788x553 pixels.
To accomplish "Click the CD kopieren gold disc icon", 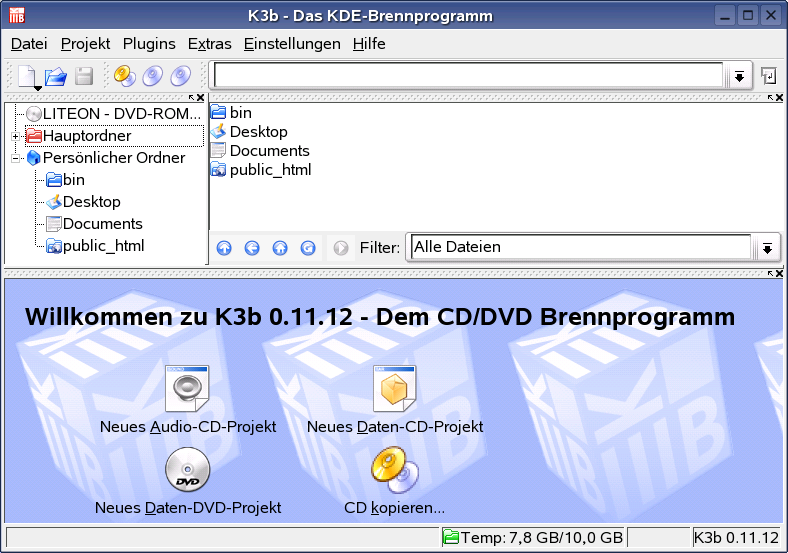I will [395, 470].
